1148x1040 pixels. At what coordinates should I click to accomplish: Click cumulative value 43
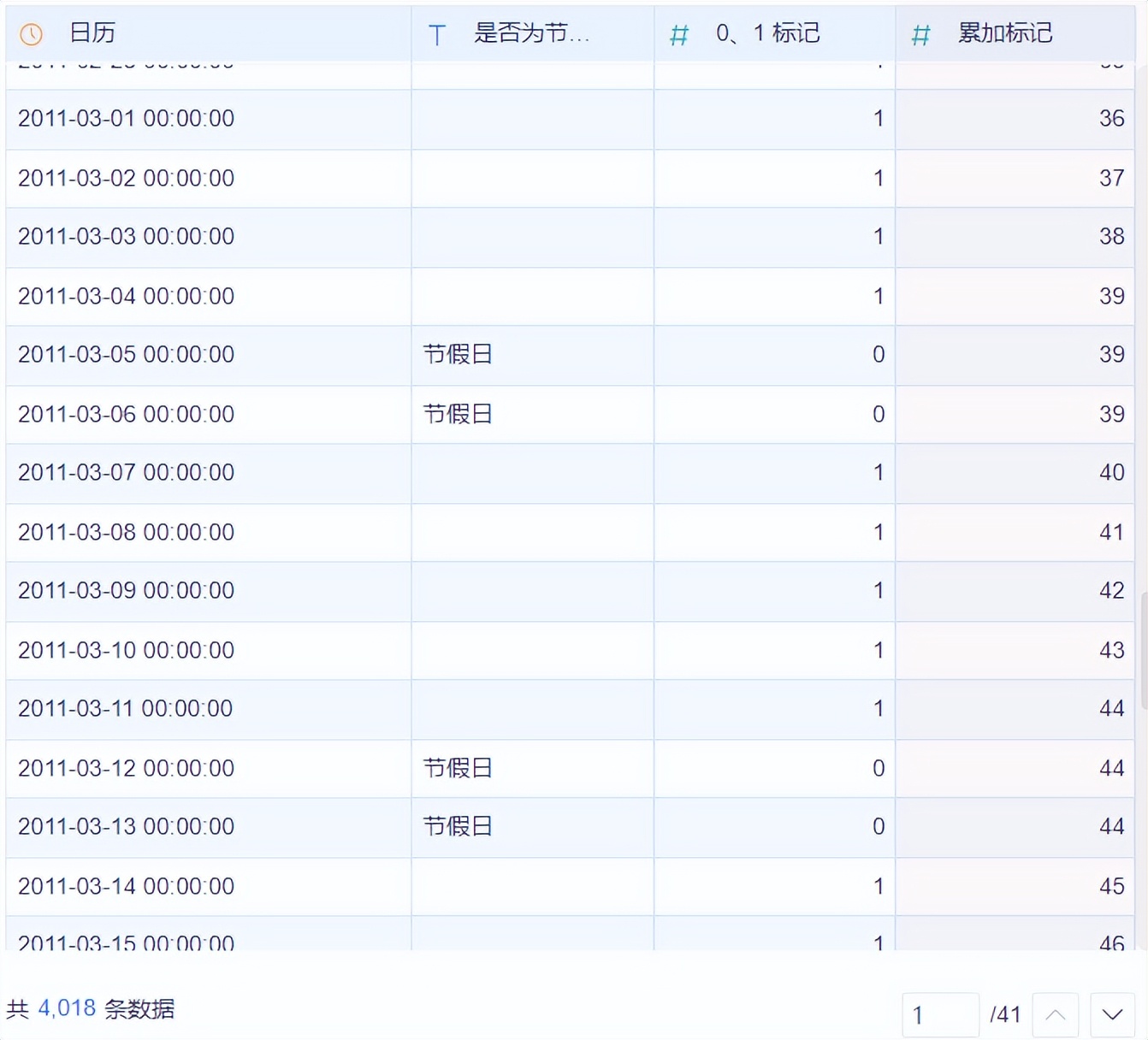(x=1112, y=650)
